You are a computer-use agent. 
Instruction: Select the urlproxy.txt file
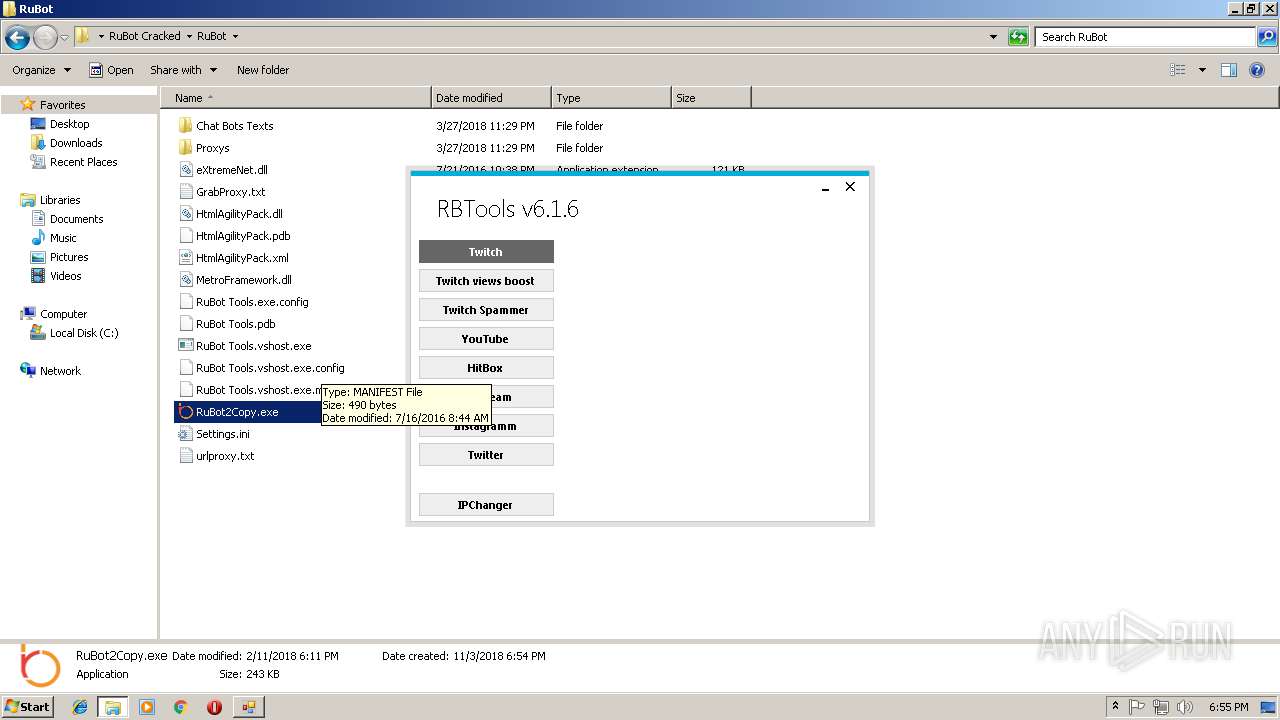pos(225,456)
